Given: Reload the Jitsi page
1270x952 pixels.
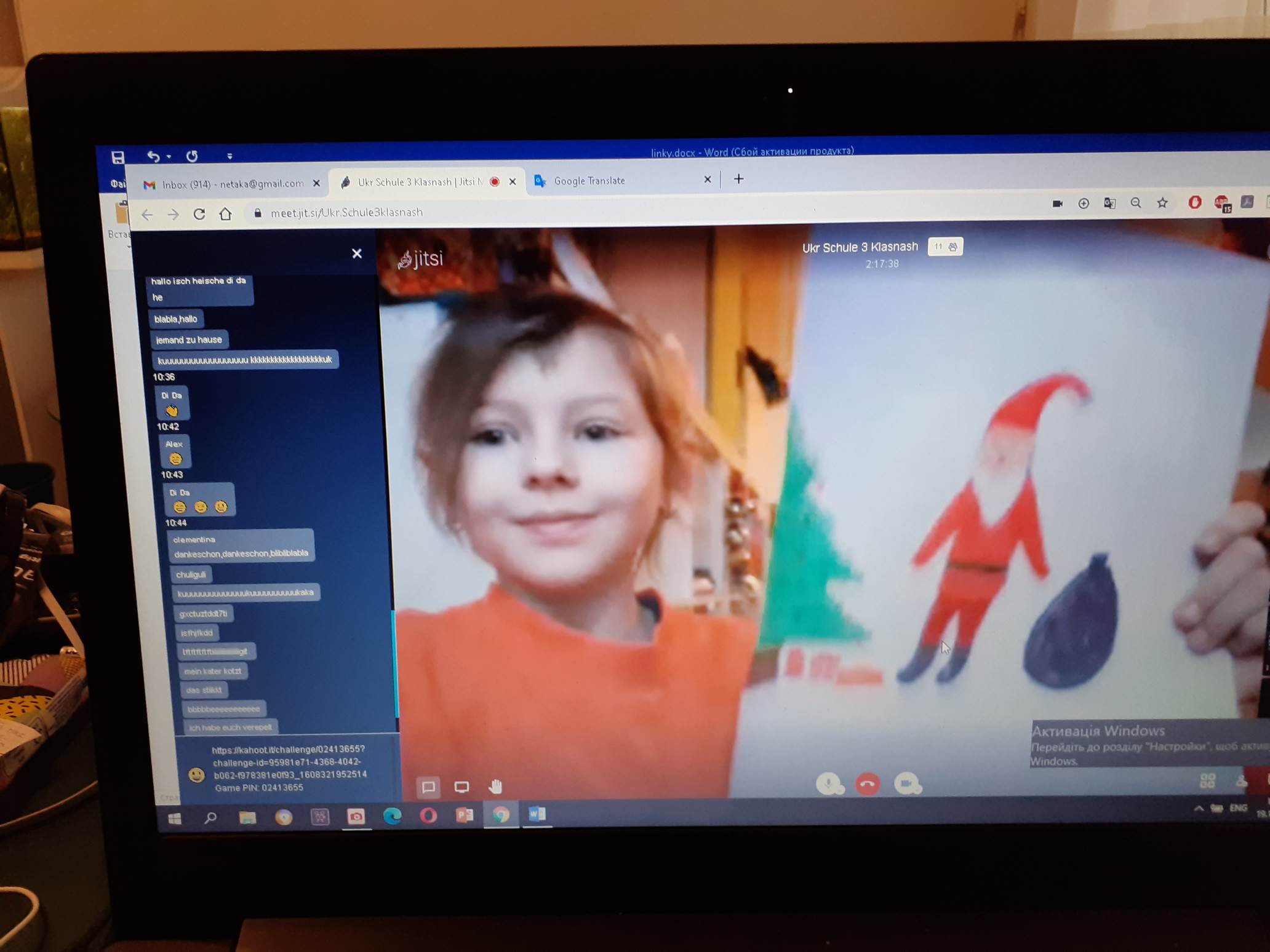Looking at the screenshot, I should point(199,214).
